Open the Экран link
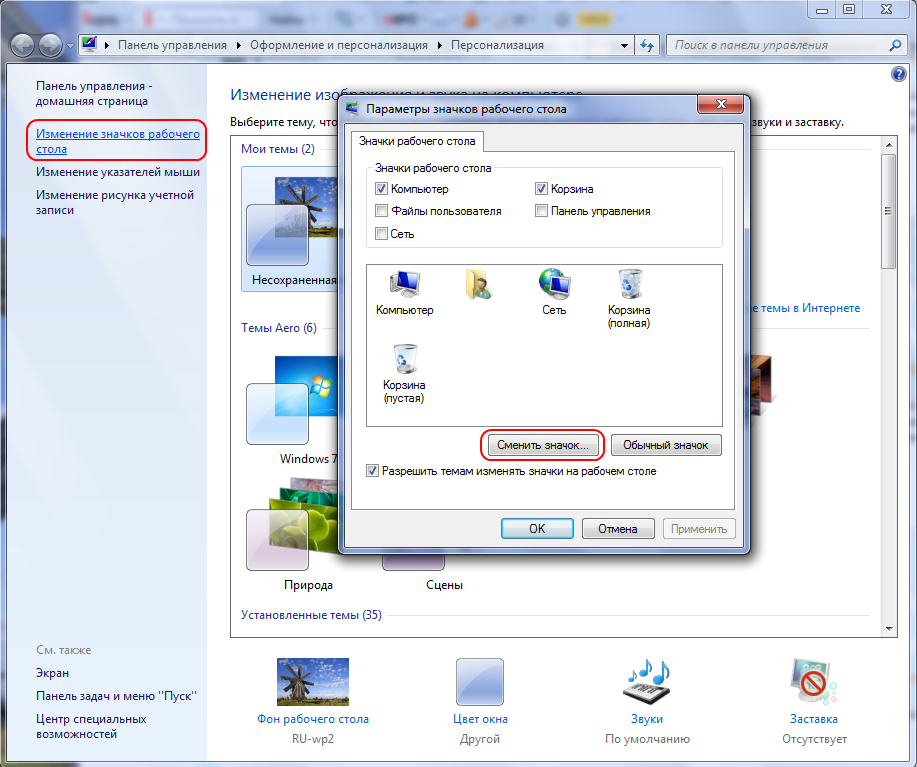The width and height of the screenshot is (917, 767). tap(53, 673)
